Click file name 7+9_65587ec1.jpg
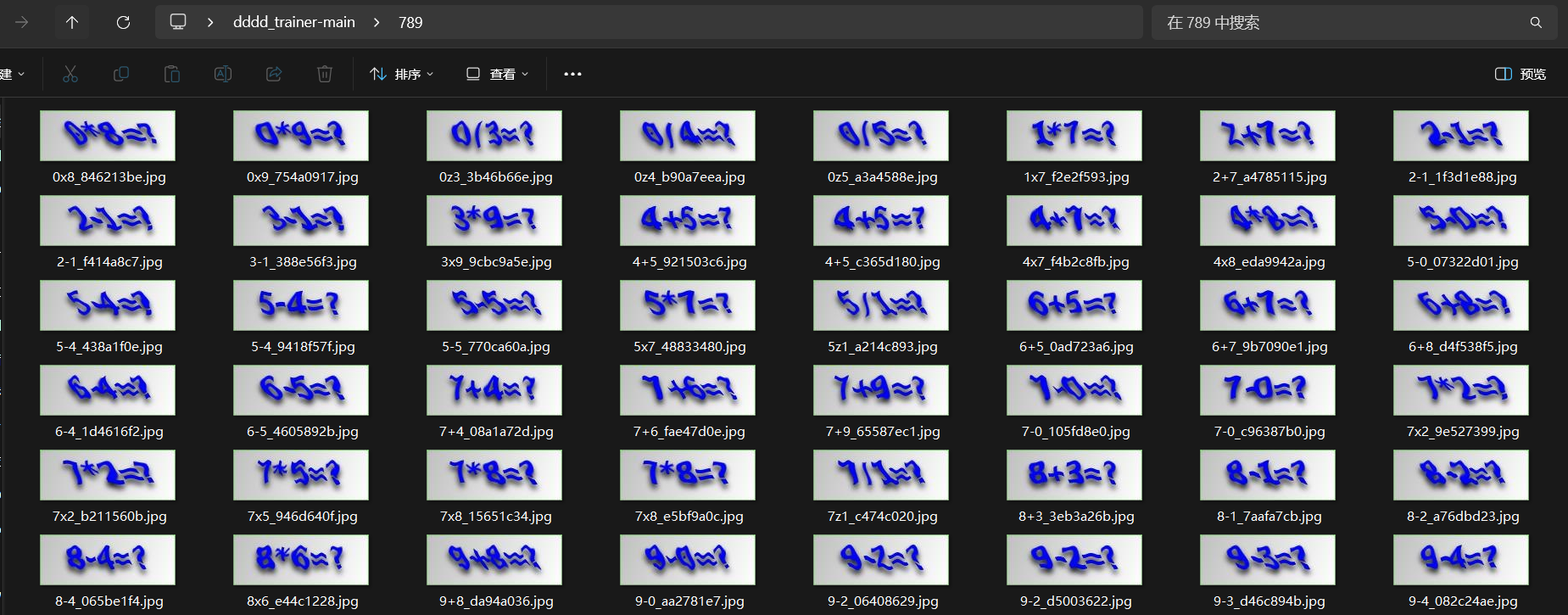Image resolution: width=1568 pixels, height=615 pixels. [883, 432]
